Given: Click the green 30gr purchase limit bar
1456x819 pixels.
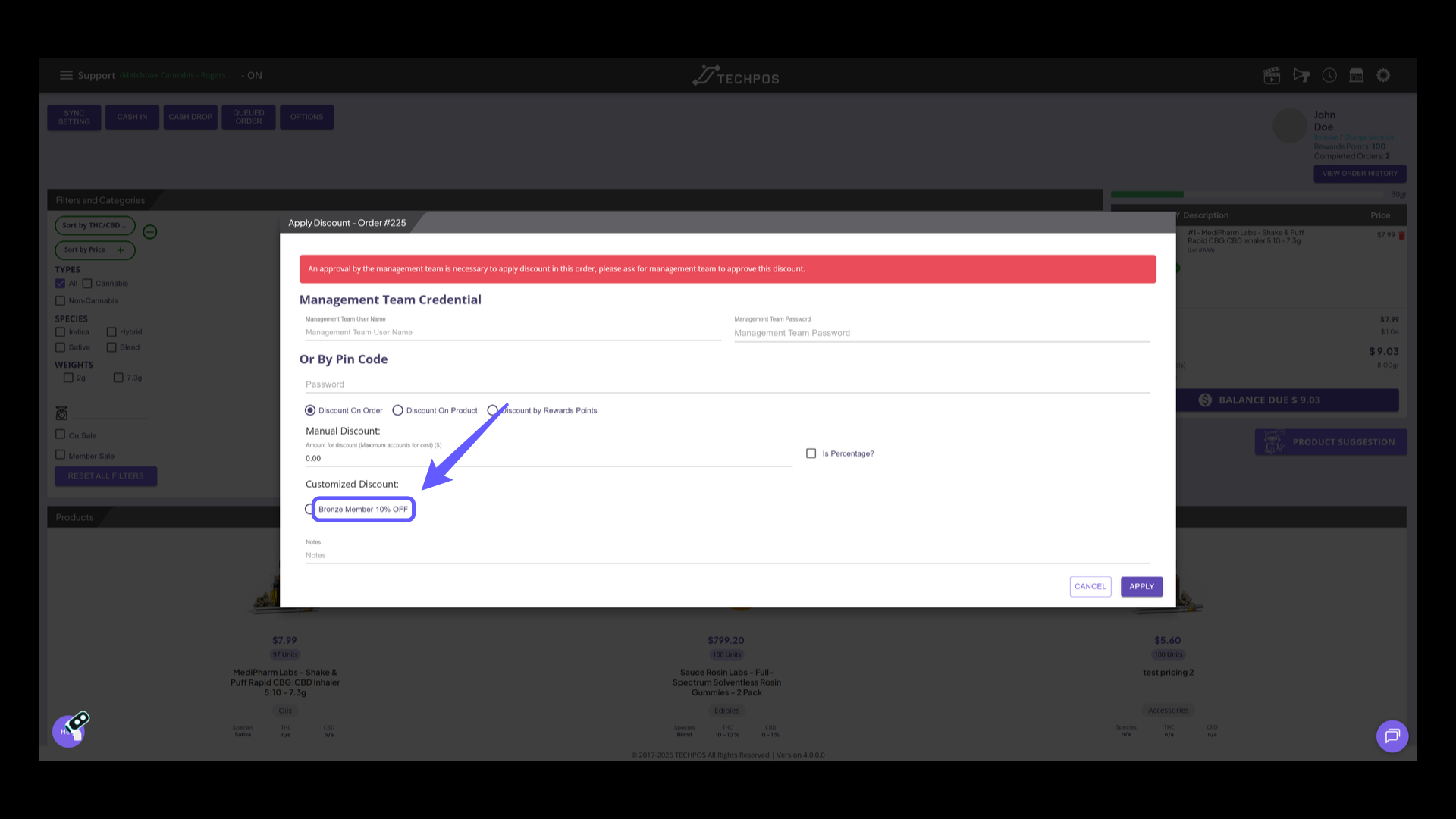Looking at the screenshot, I should click(1147, 194).
